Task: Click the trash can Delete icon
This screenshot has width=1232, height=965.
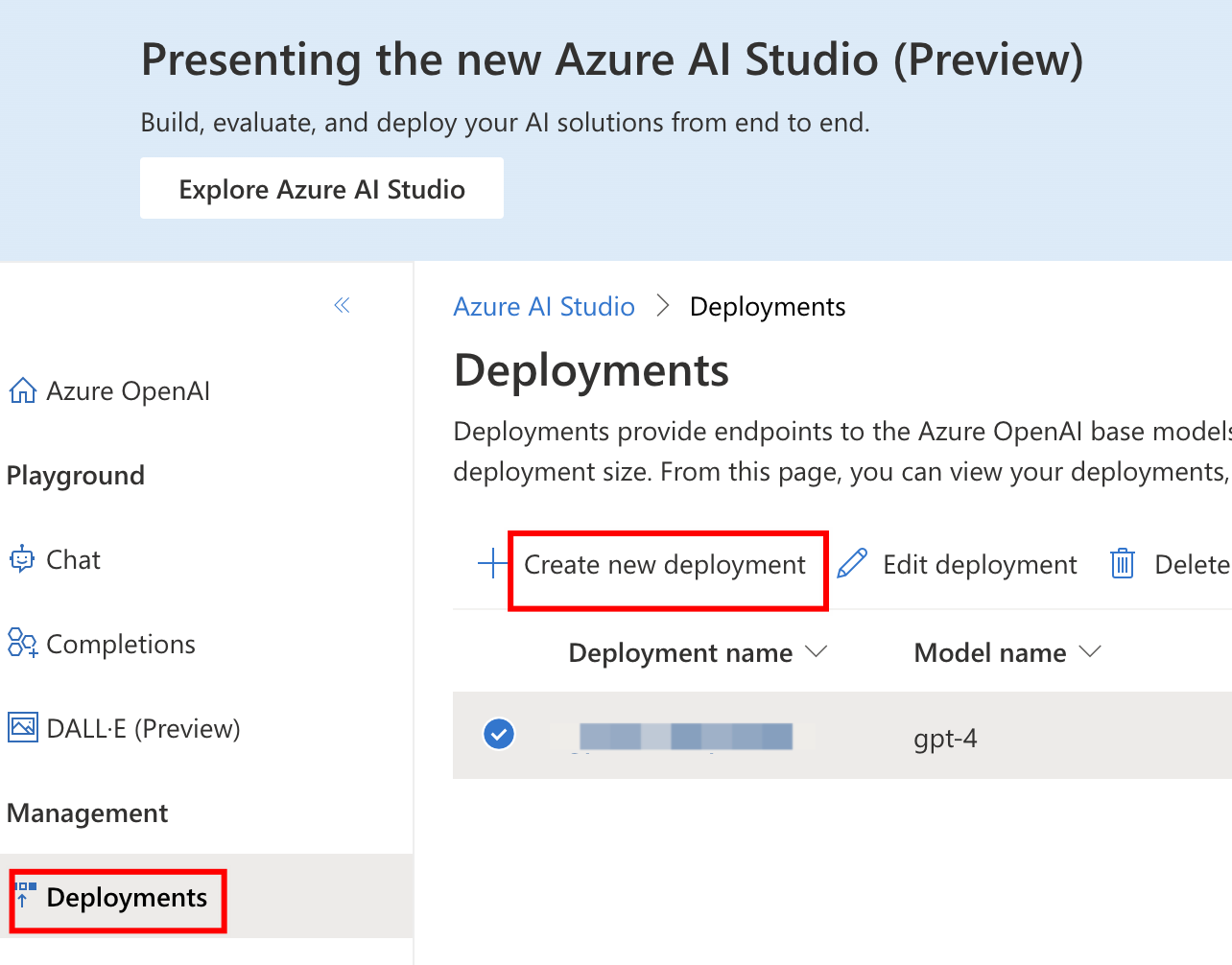Action: 1123,564
